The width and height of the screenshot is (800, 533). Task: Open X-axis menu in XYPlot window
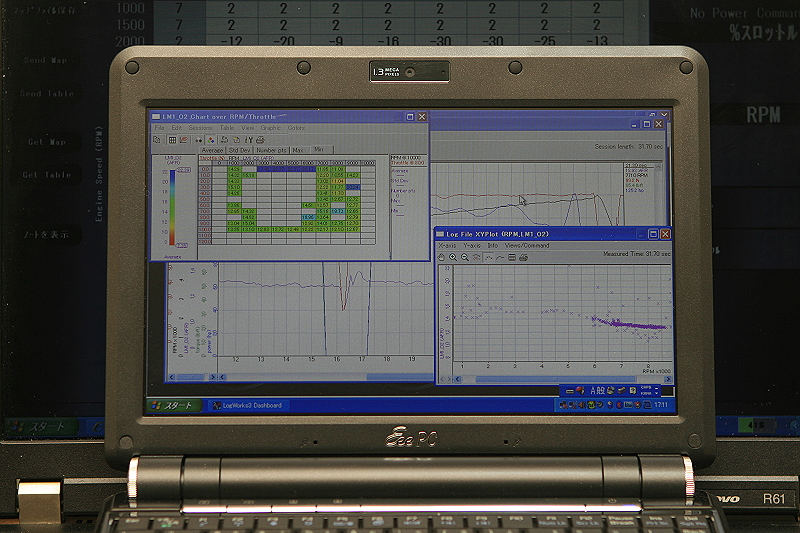[447, 245]
